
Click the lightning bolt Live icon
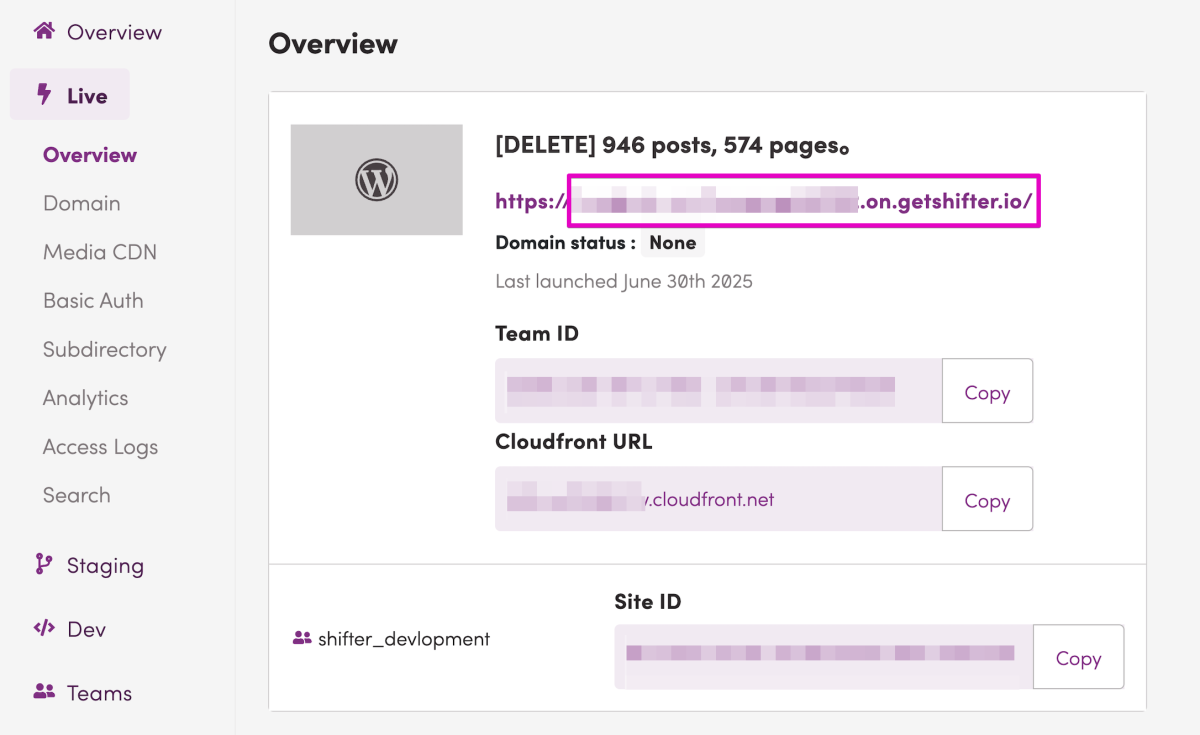point(43,94)
